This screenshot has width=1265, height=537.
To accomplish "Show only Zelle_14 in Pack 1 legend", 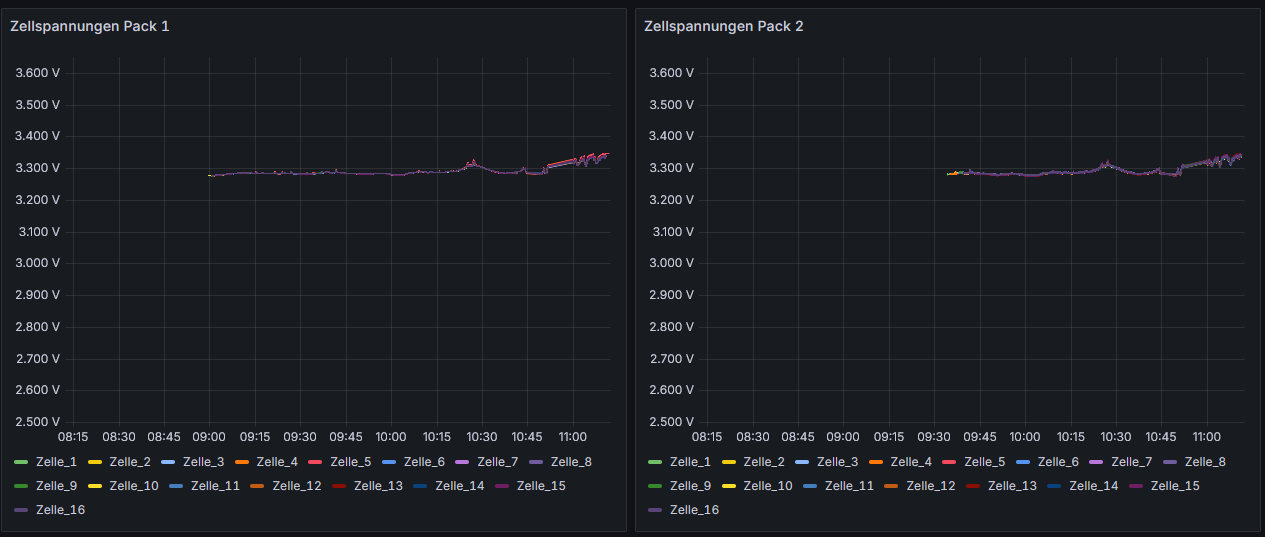I will (456, 486).
